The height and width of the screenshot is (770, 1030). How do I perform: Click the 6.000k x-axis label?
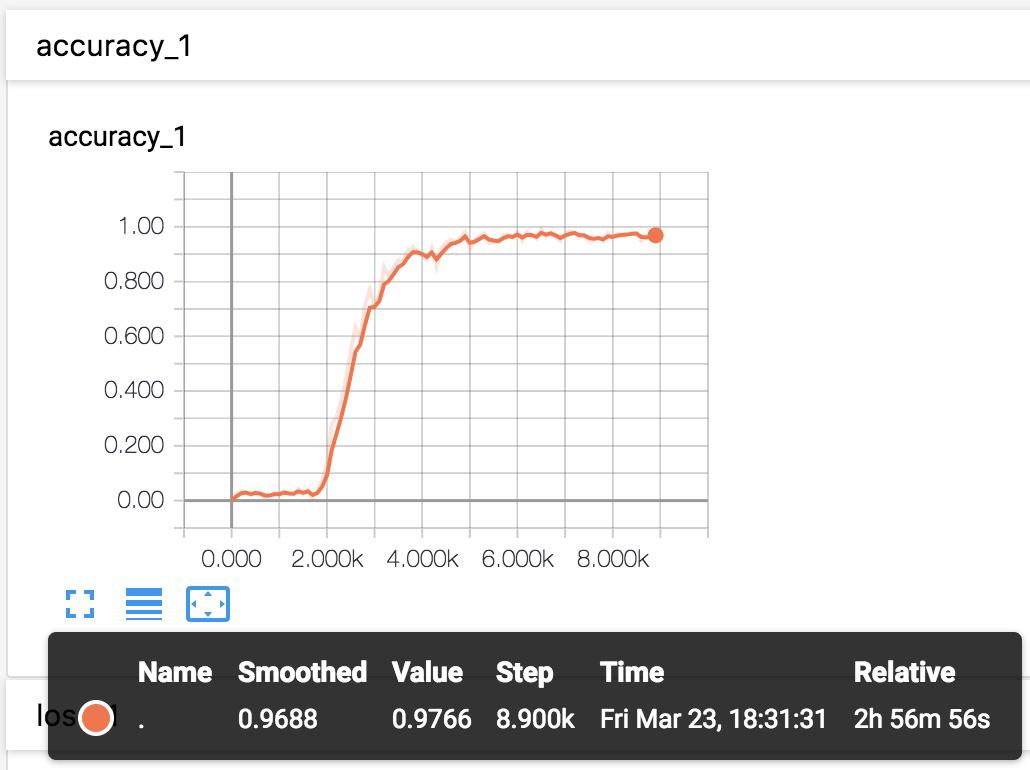[518, 559]
